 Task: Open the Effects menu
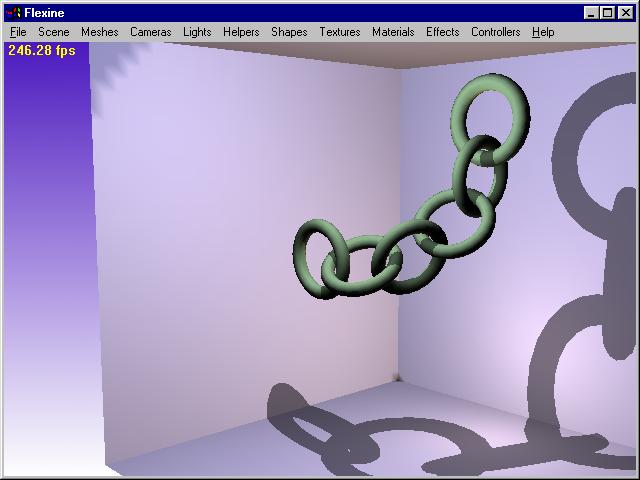coord(442,32)
